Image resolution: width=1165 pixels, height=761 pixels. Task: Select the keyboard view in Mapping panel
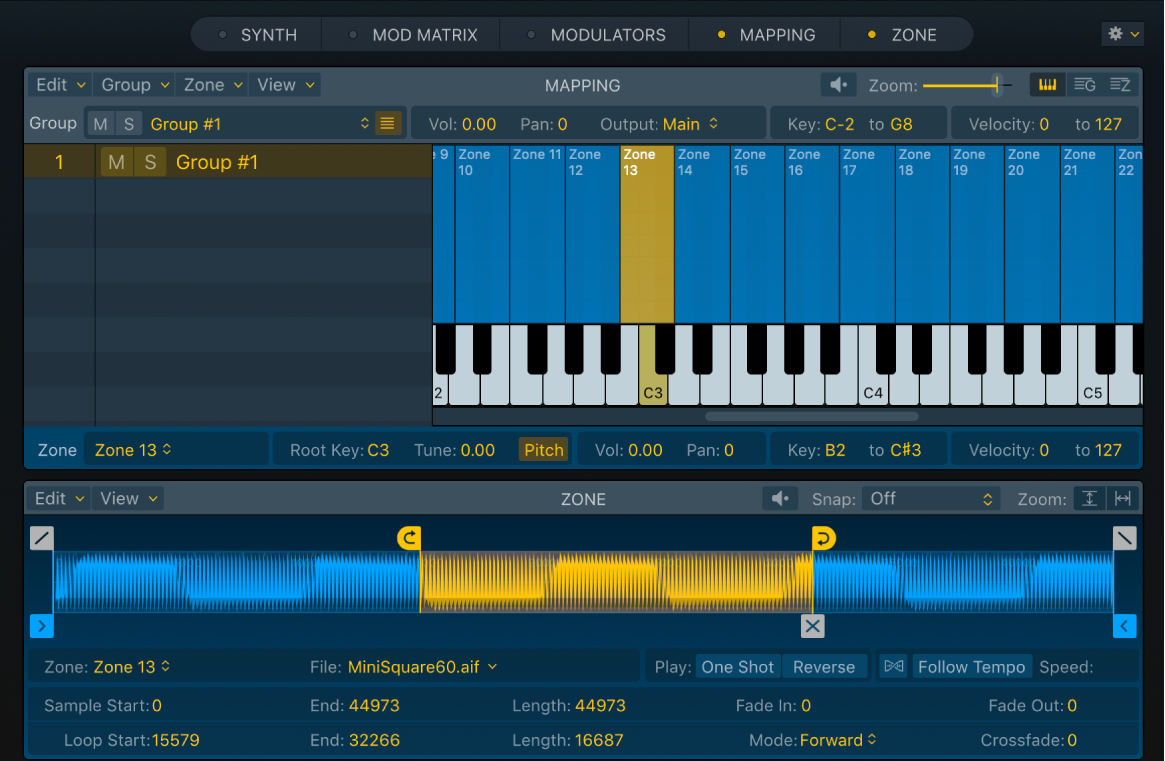(1047, 84)
